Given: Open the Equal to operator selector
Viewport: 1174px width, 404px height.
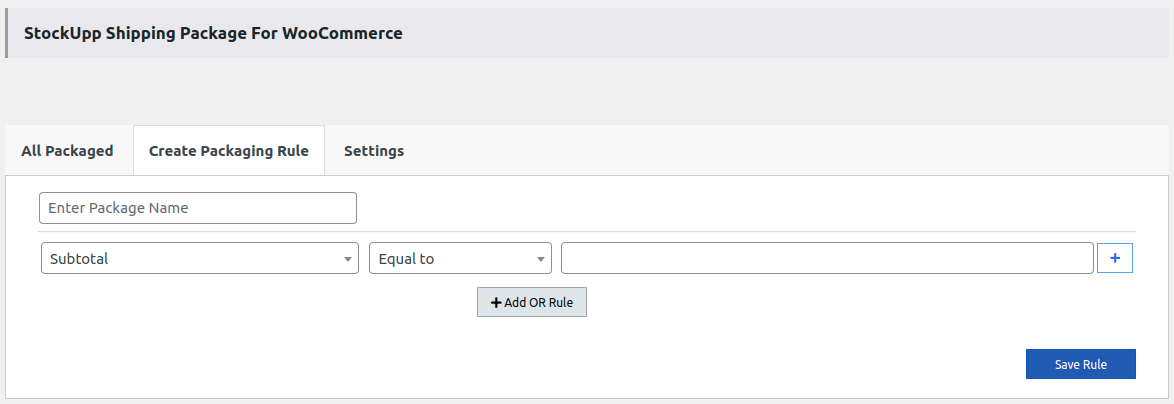Looking at the screenshot, I should click(x=460, y=258).
